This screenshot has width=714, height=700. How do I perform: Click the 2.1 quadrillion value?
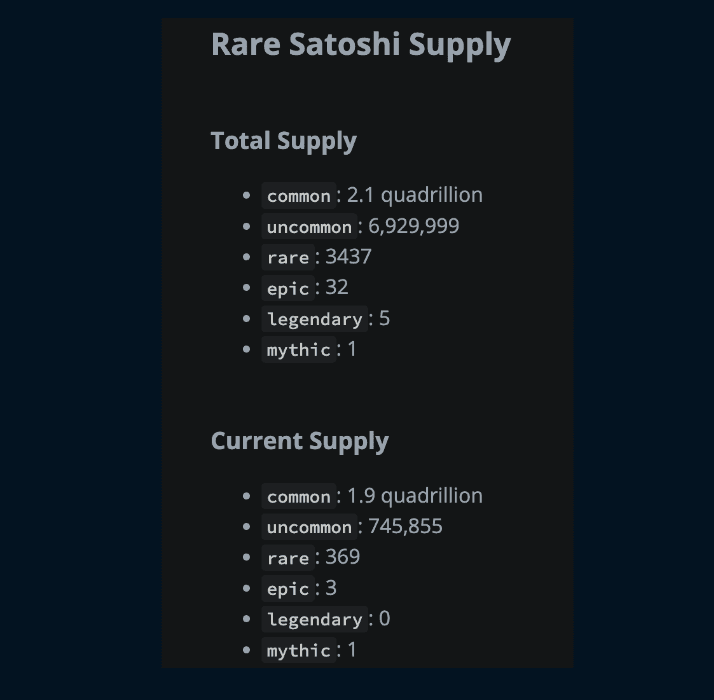point(414,195)
